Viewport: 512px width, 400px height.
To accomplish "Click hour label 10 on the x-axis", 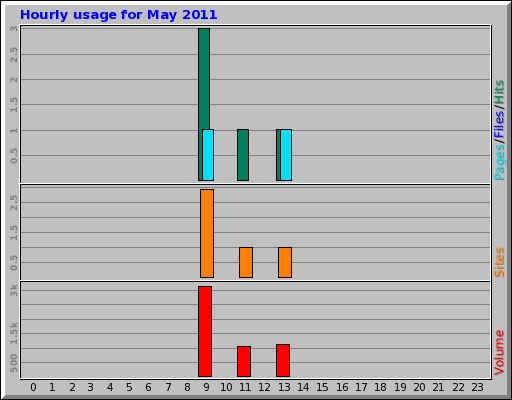I will click(226, 387).
